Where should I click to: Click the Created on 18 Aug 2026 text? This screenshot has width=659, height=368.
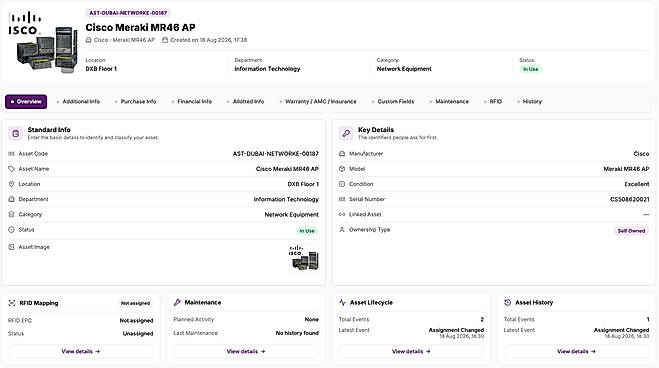[208, 40]
